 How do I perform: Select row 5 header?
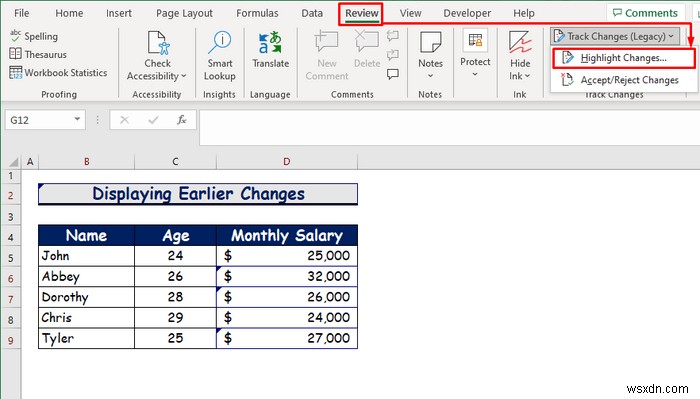[x=10, y=258]
